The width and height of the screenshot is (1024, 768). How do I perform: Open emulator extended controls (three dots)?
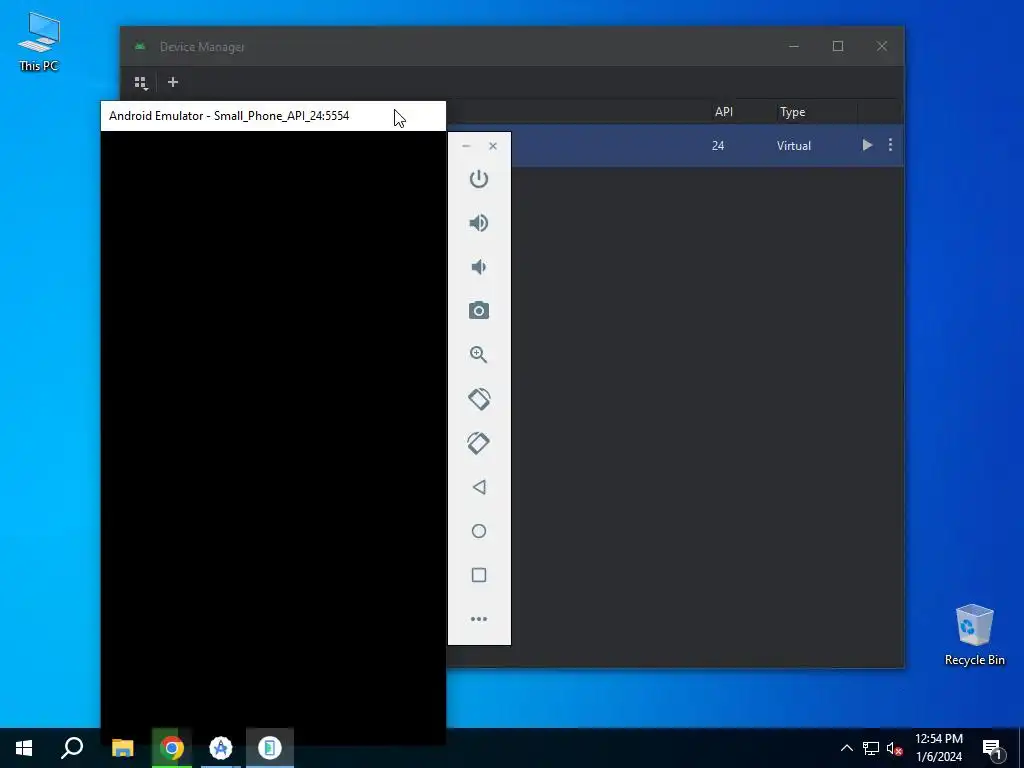tap(479, 618)
